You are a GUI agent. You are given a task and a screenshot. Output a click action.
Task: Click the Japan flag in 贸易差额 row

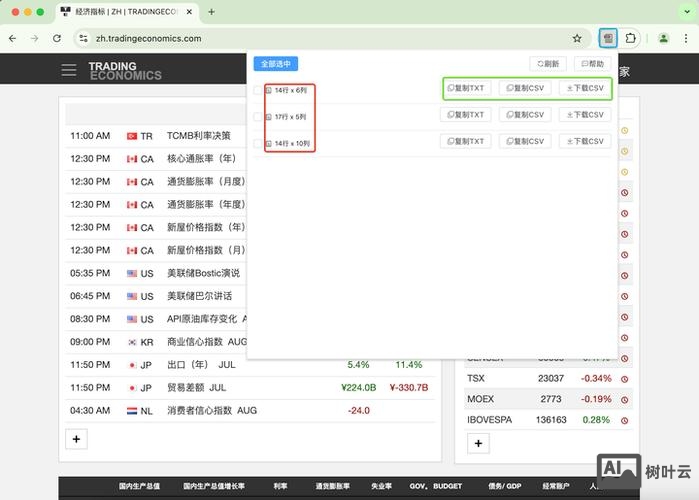pyautogui.click(x=132, y=388)
